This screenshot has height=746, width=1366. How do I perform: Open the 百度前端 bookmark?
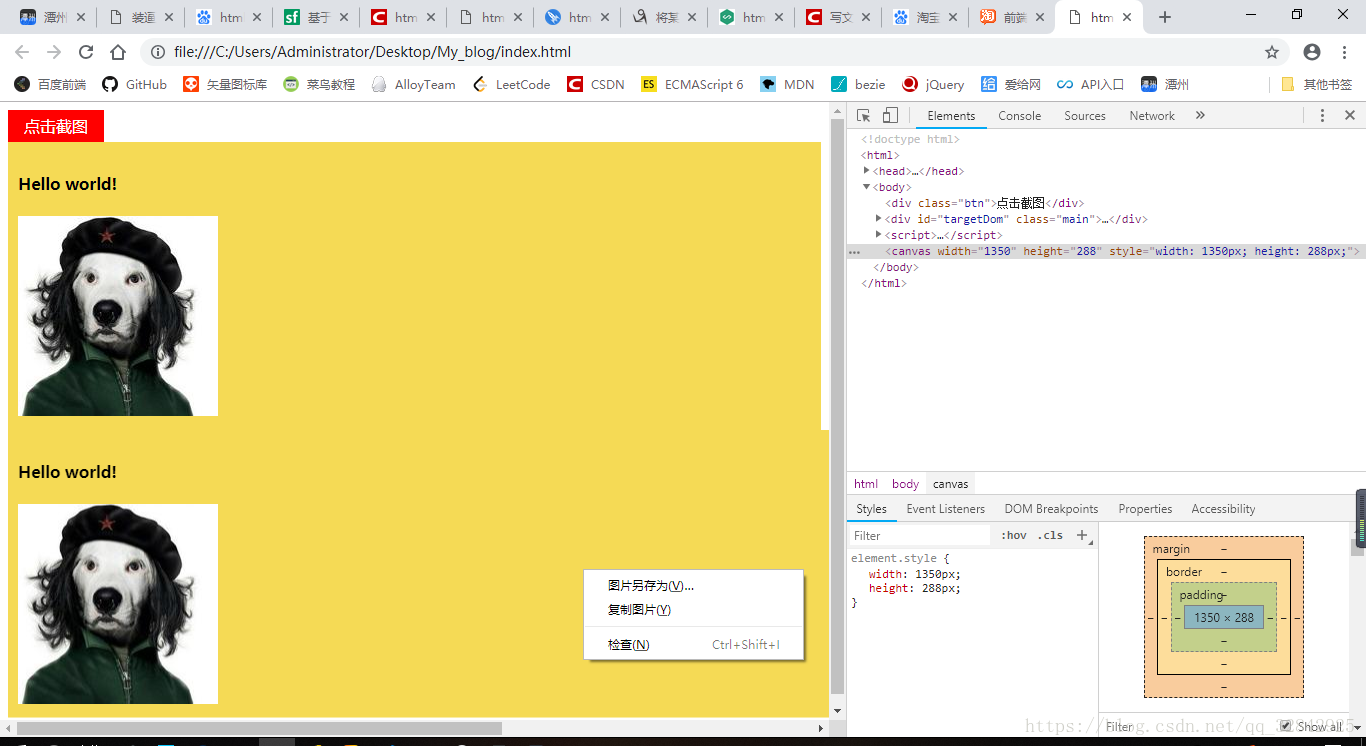50,85
